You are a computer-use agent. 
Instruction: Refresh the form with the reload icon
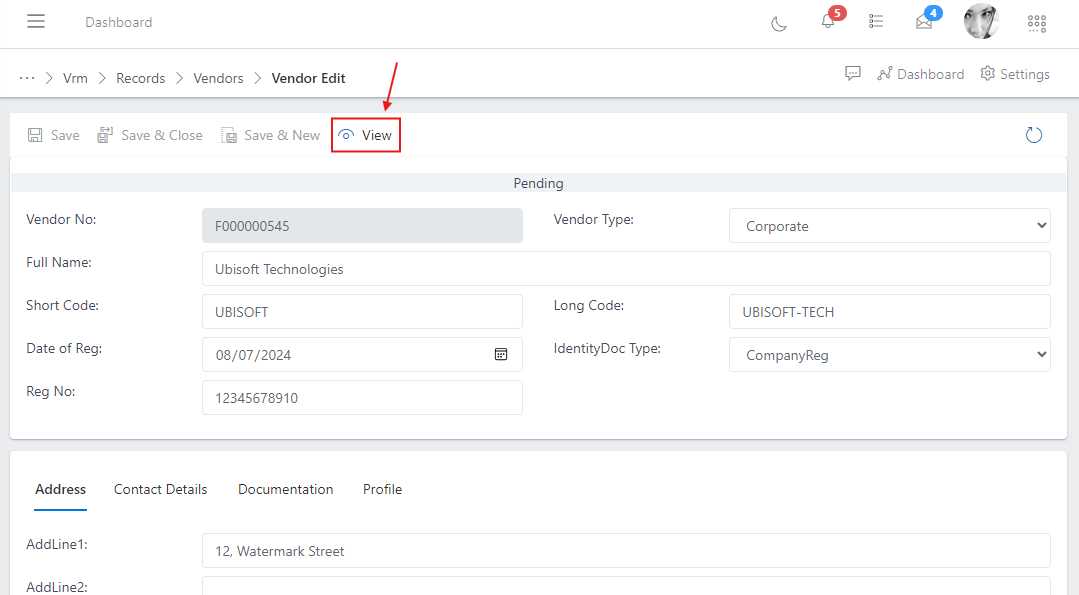coord(1033,134)
